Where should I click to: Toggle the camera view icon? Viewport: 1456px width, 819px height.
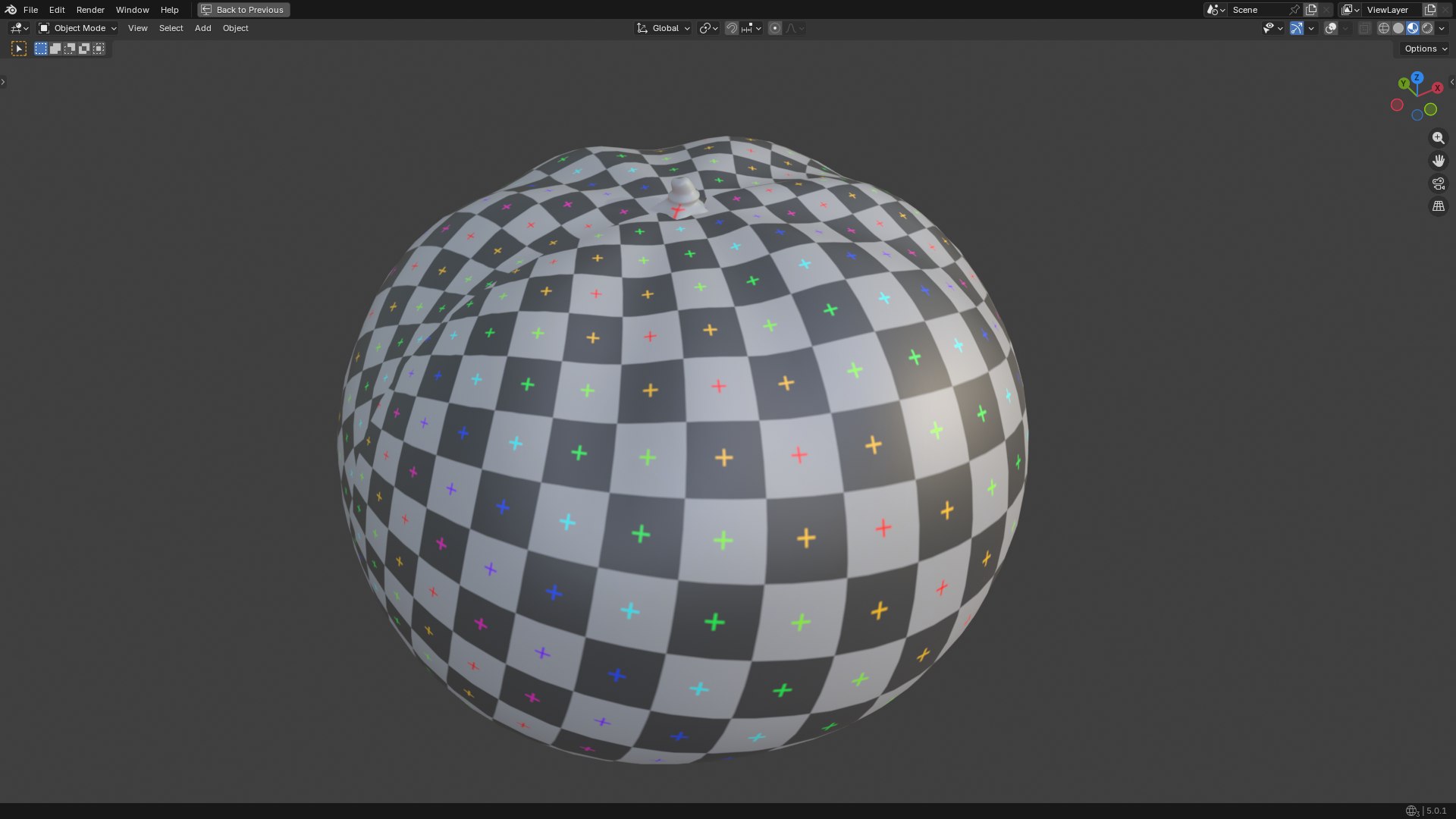(x=1438, y=184)
